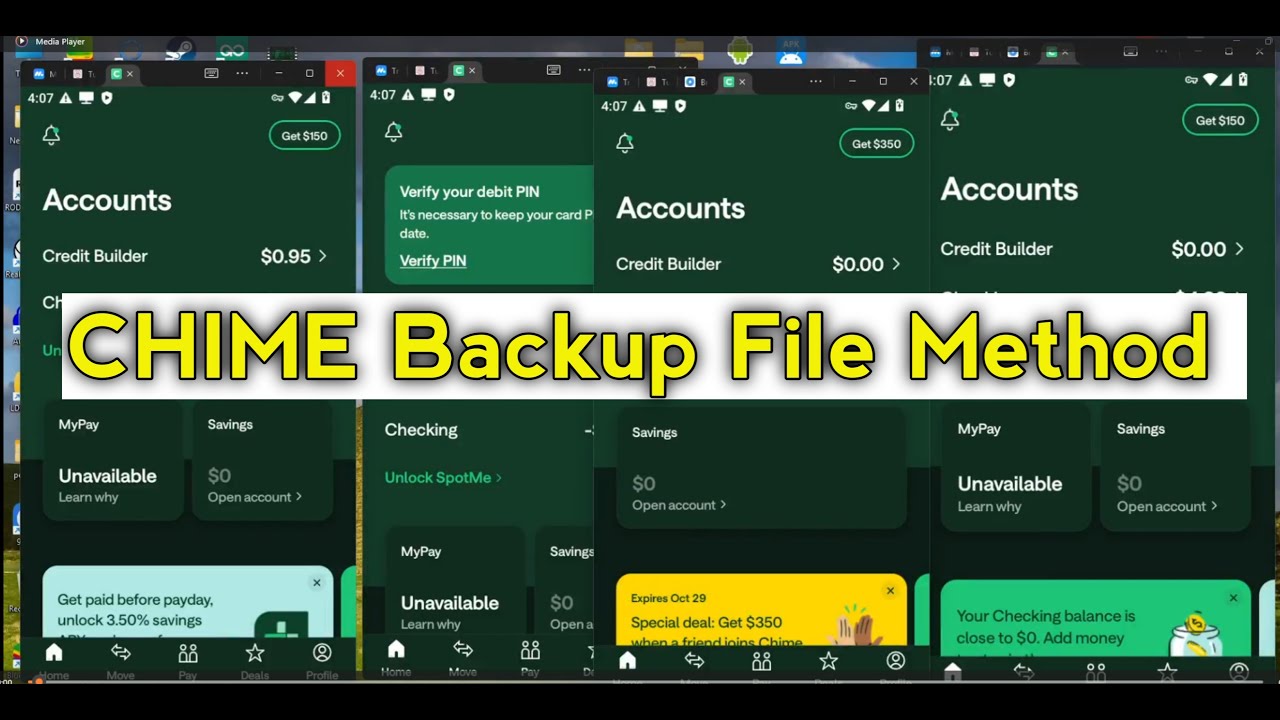Screen dimensions: 1280x720
Task: Open Pay tab in second window
Action: [530, 658]
